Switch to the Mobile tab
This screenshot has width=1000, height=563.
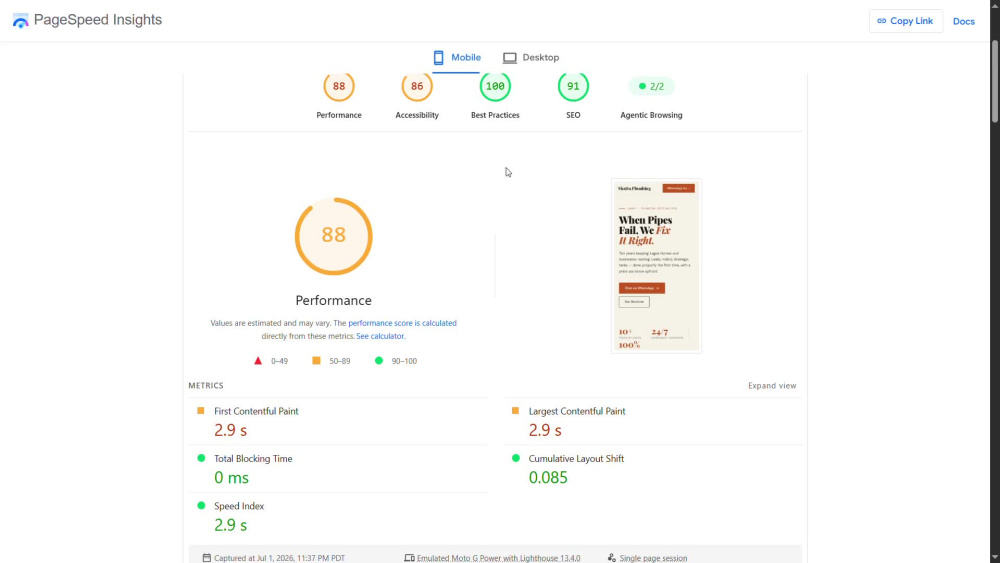[x=457, y=57]
